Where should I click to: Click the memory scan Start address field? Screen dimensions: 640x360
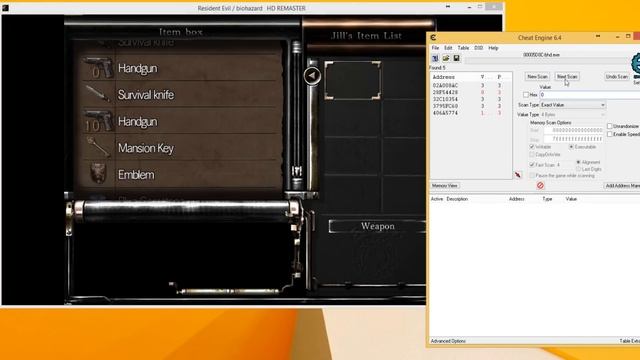(573, 130)
